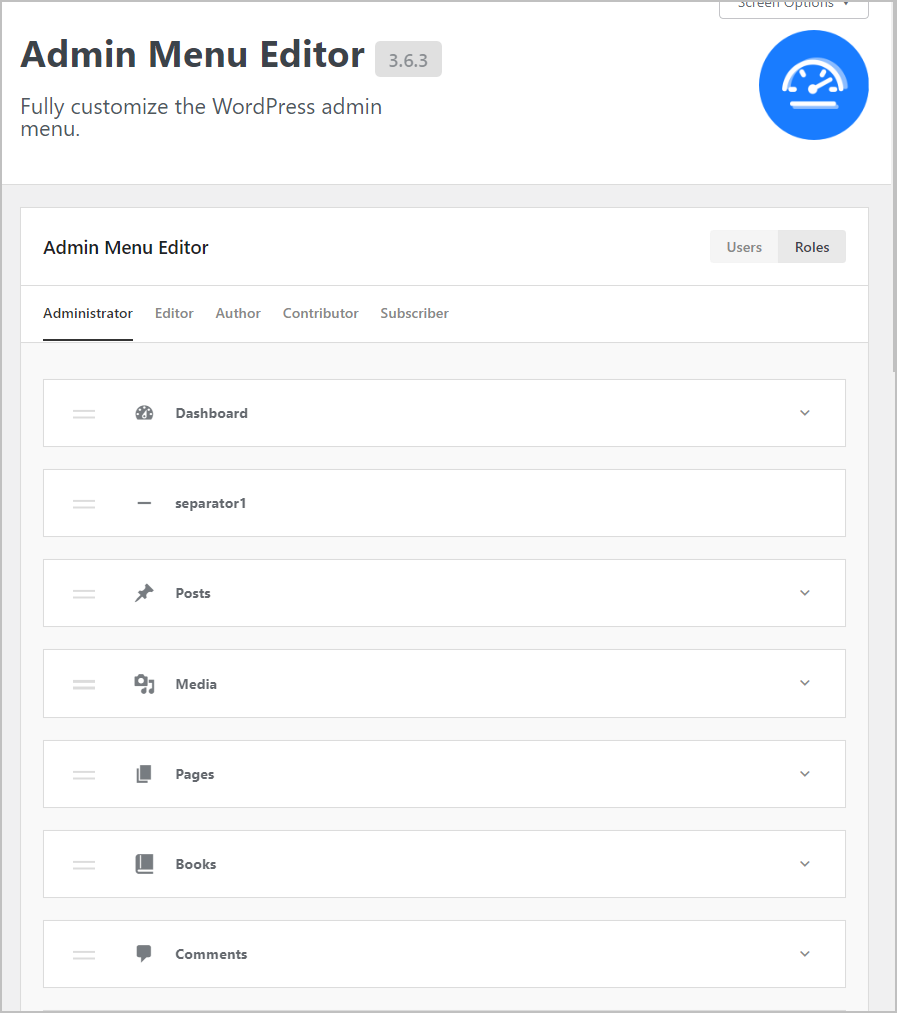Click the Media camera-music icon
897x1013 pixels.
(144, 684)
